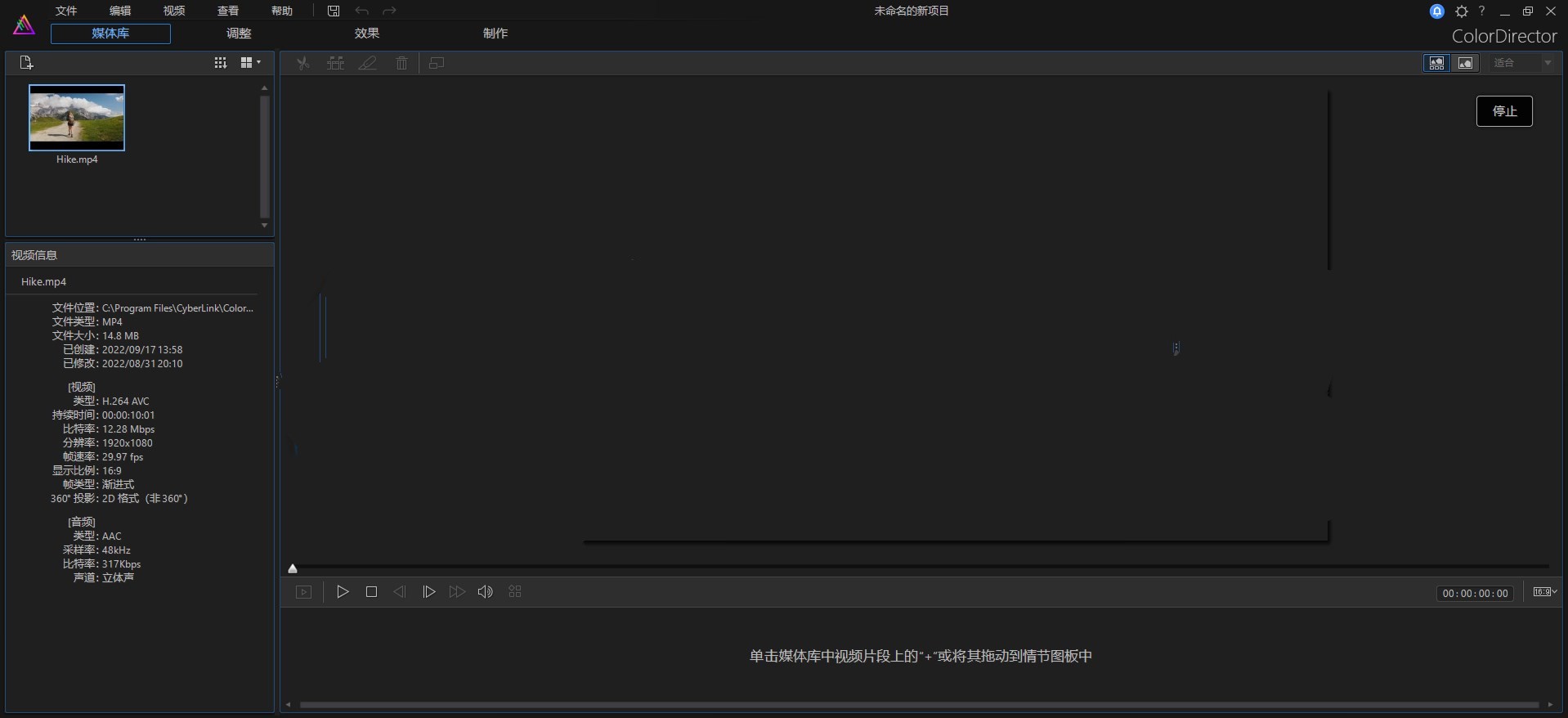
Task: Click the question mark help icon
Action: pos(1482,11)
